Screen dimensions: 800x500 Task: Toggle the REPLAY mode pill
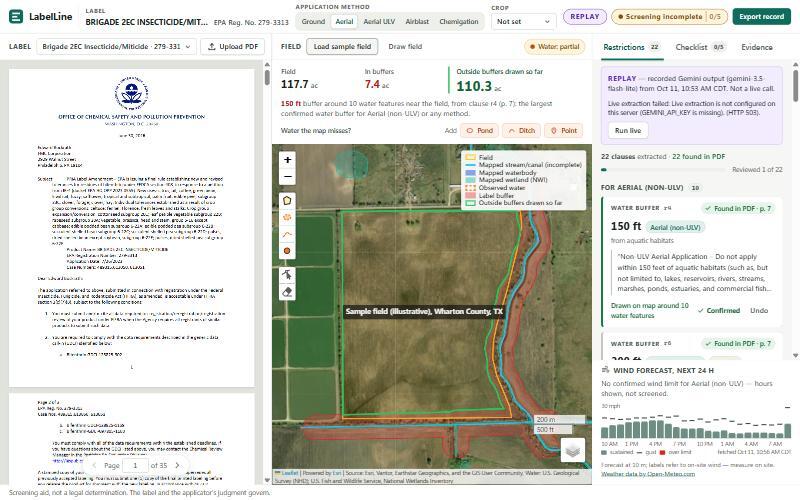coord(585,16)
